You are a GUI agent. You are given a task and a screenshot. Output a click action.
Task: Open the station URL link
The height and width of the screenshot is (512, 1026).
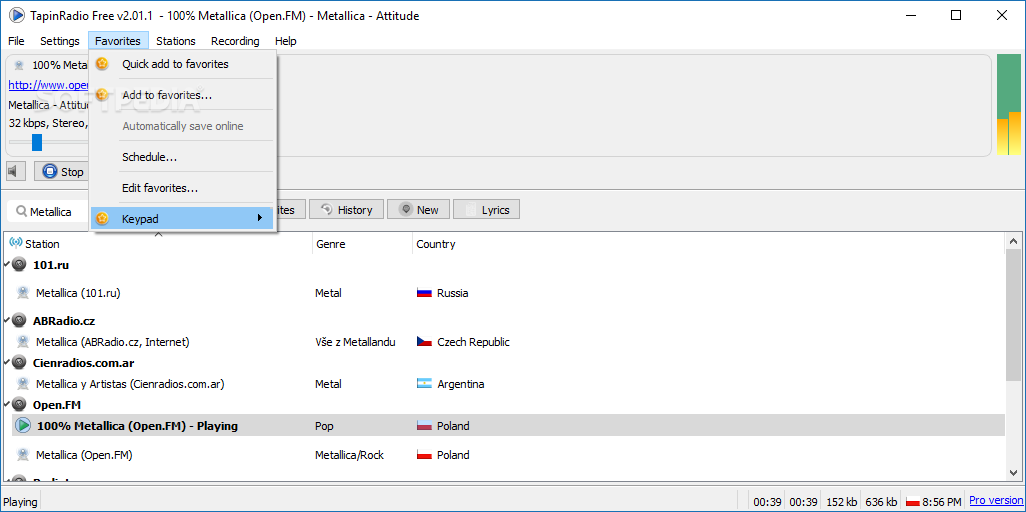click(x=48, y=85)
